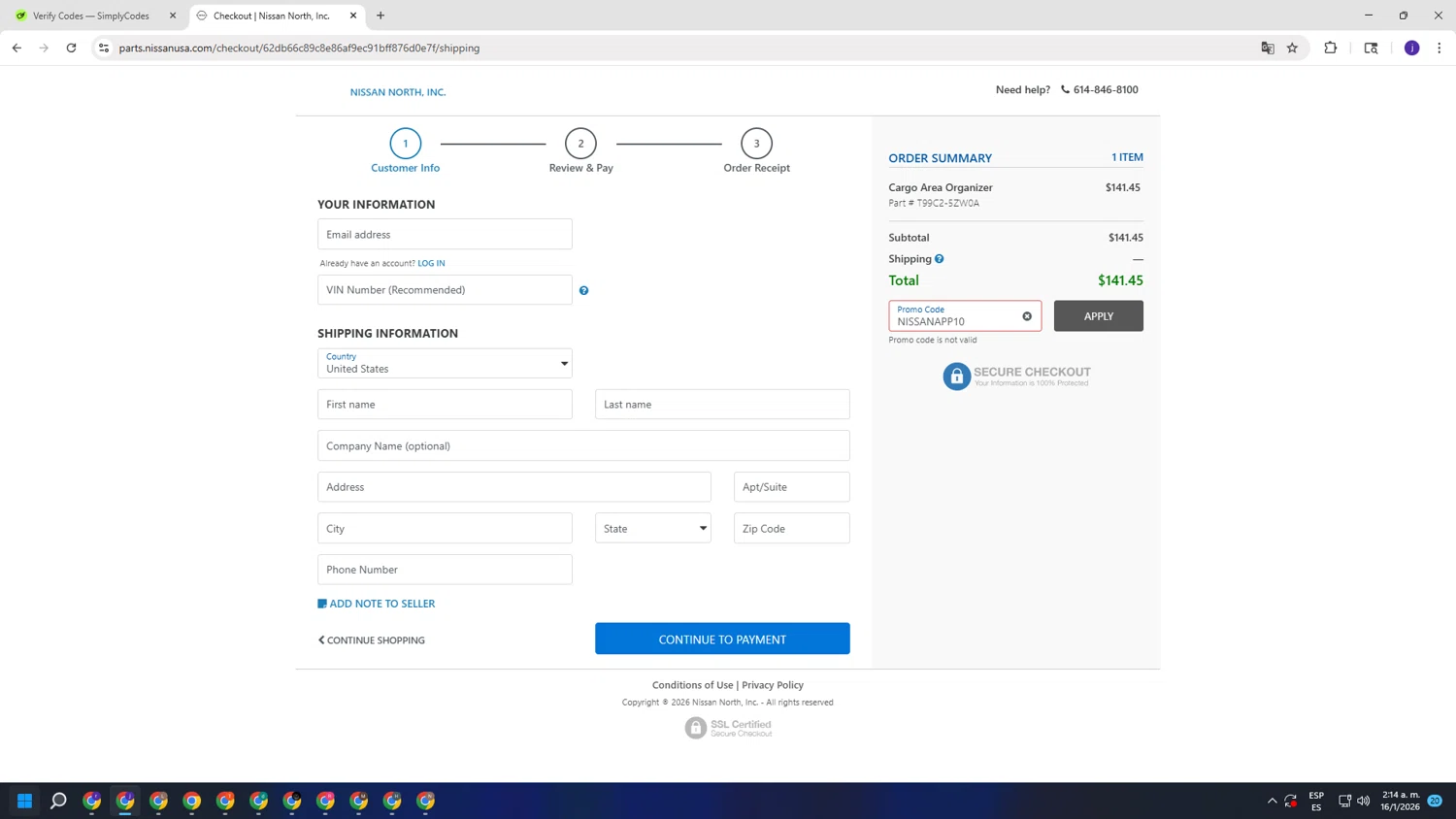Focus the Company Name field
Screen dimensions: 1456x819
tap(583, 445)
